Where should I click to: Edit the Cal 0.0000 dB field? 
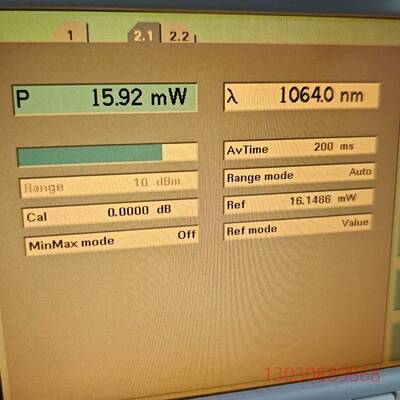[x=110, y=213]
